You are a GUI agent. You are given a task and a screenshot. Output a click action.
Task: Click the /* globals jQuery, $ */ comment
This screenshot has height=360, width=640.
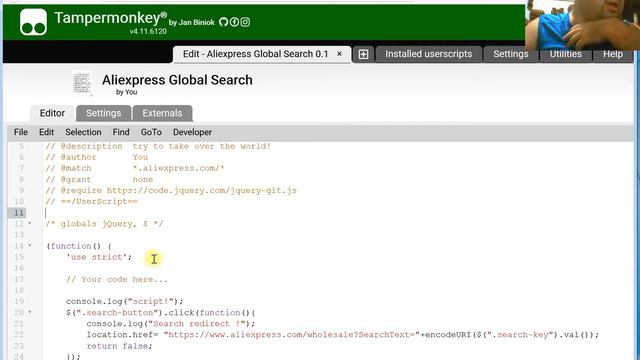pos(104,224)
